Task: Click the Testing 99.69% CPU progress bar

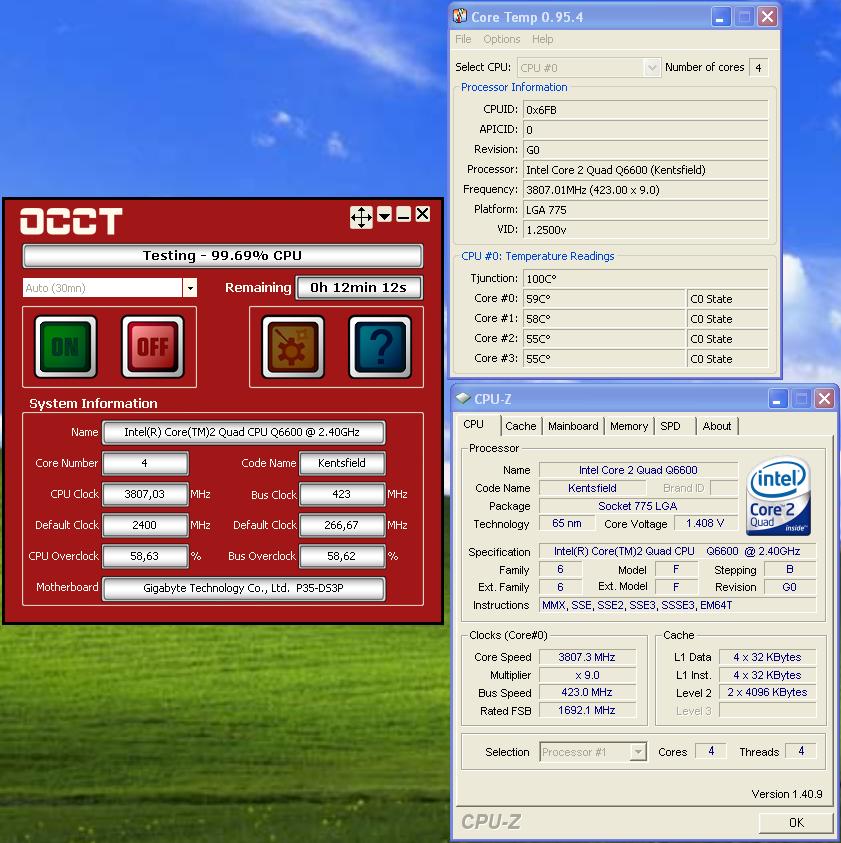Action: (x=223, y=256)
